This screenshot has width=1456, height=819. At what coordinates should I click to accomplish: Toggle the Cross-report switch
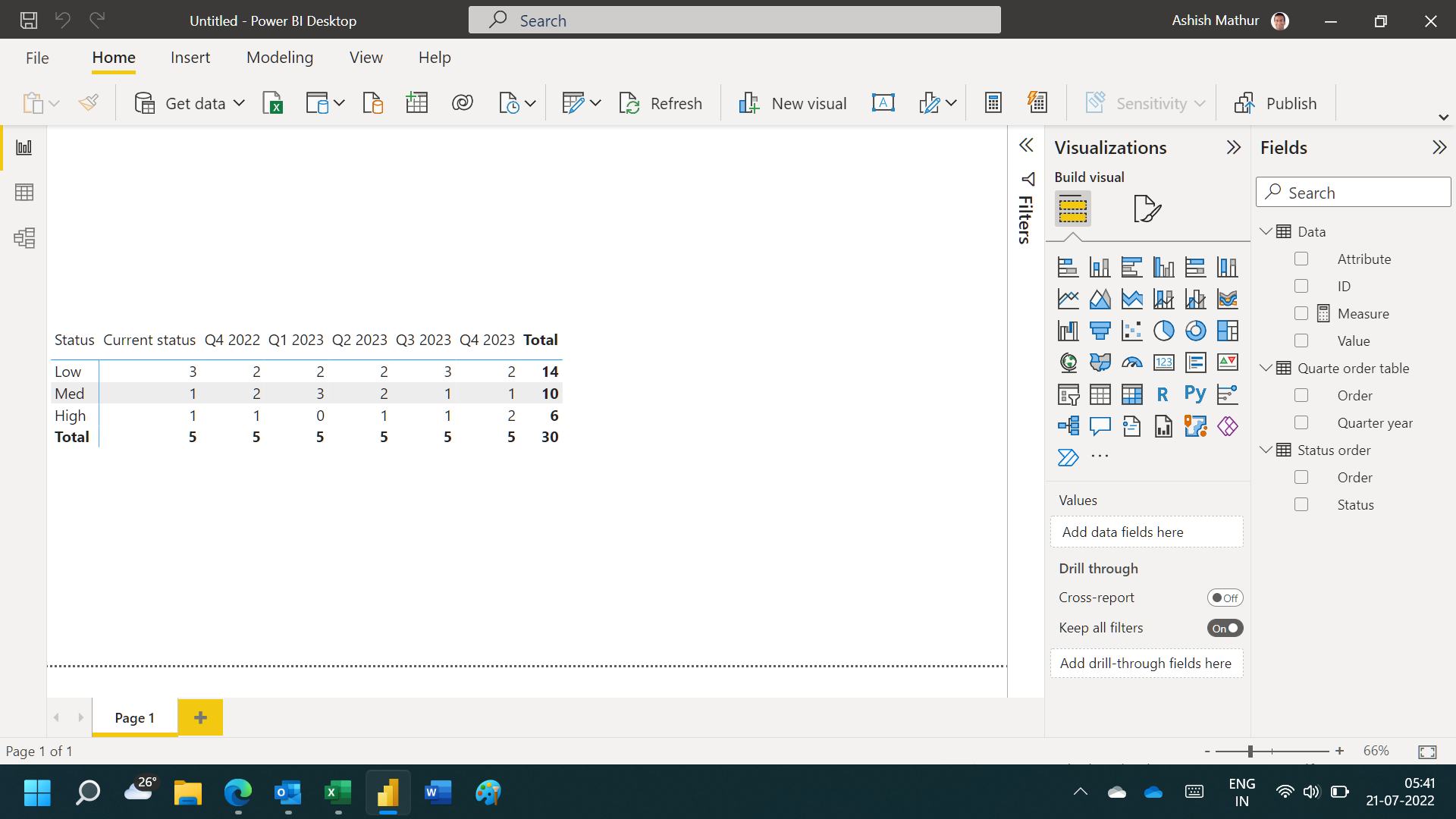(1225, 598)
